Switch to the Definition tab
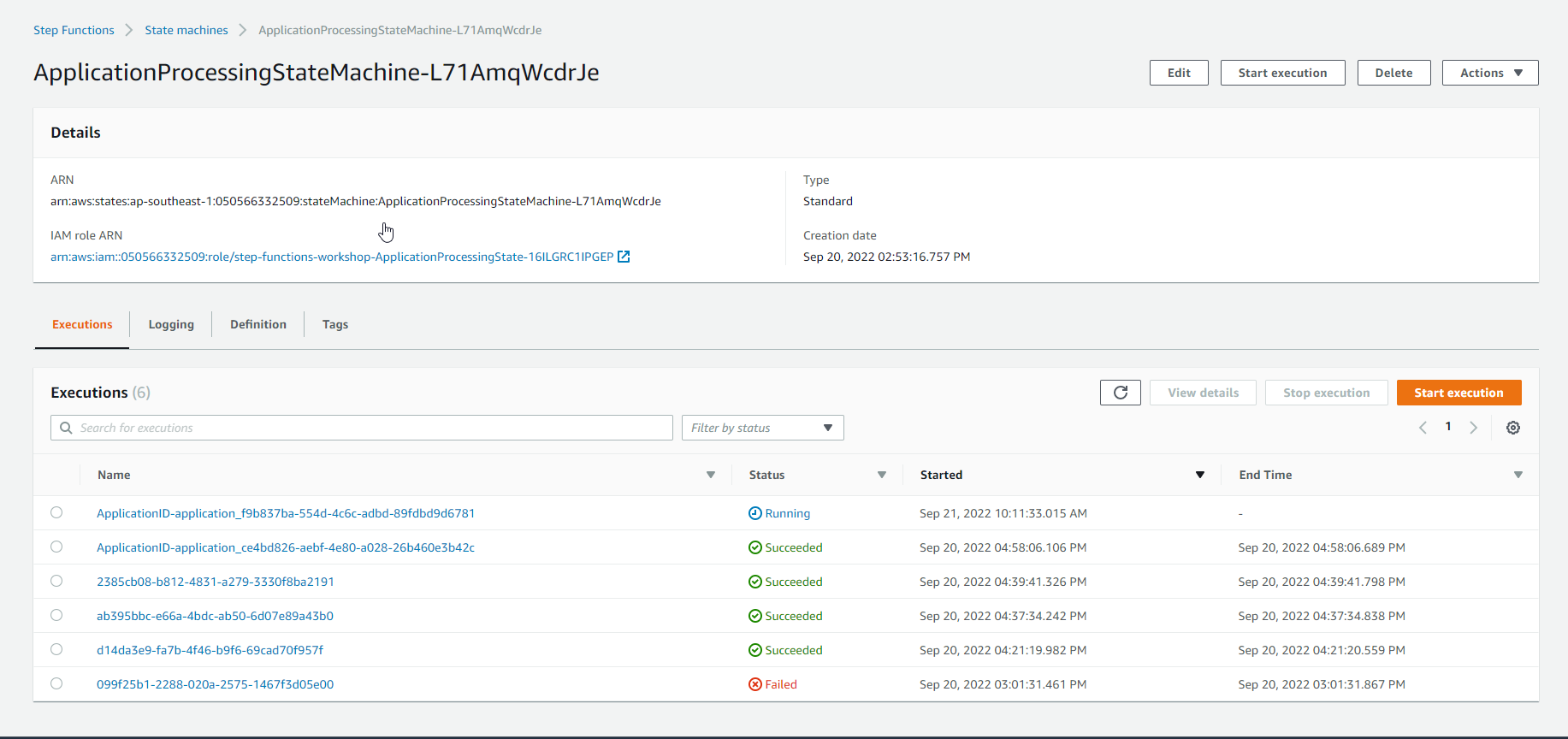 (258, 324)
